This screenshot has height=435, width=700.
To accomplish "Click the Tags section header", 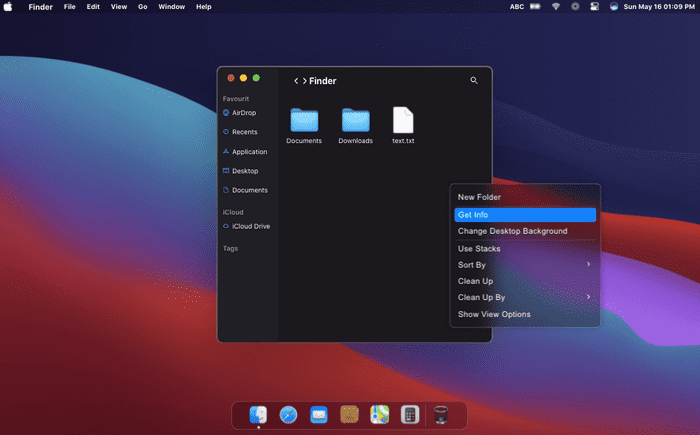I will click(230, 248).
